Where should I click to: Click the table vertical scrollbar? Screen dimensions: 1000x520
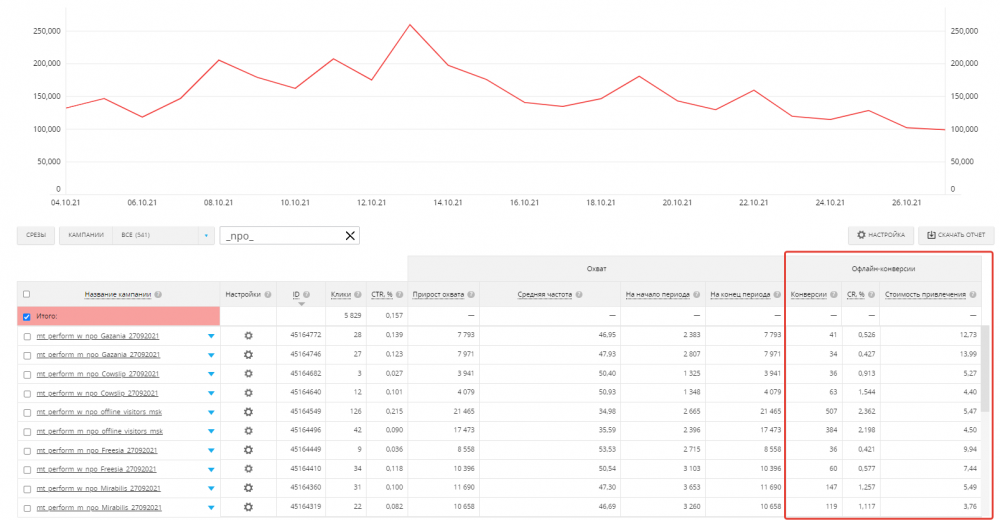[x=985, y=369]
